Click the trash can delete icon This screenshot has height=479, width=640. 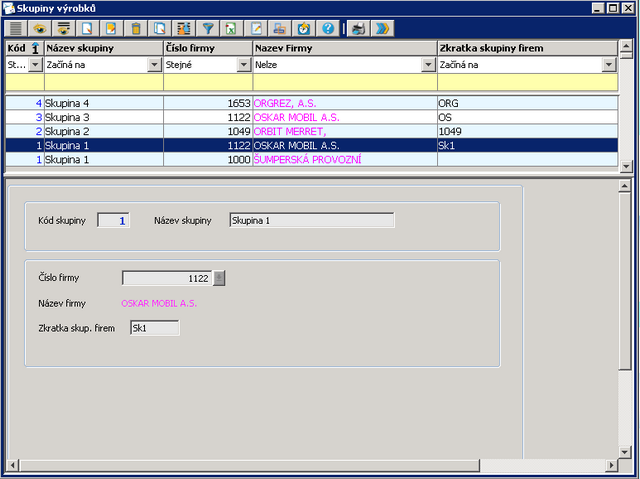pyautogui.click(x=136, y=28)
